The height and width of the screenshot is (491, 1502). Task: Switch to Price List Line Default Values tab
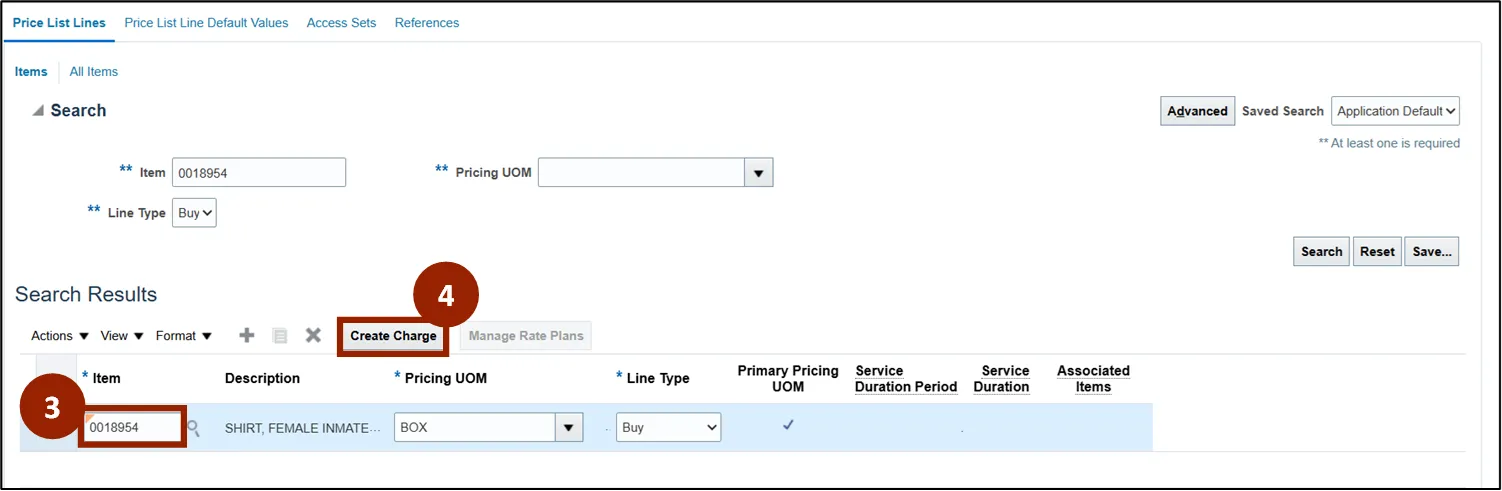(x=206, y=23)
